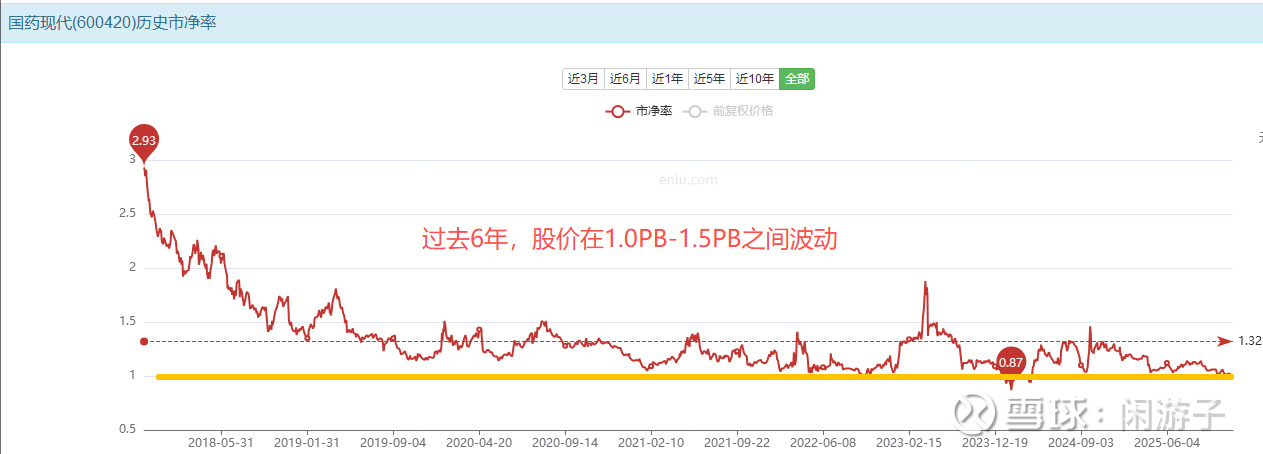Click x-axis date label 2023-02-15

tap(909, 441)
